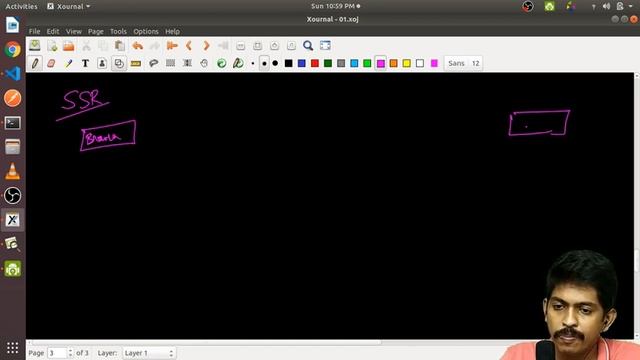Open the Tools menu
Viewport: 640px width, 360px height.
(118, 31)
